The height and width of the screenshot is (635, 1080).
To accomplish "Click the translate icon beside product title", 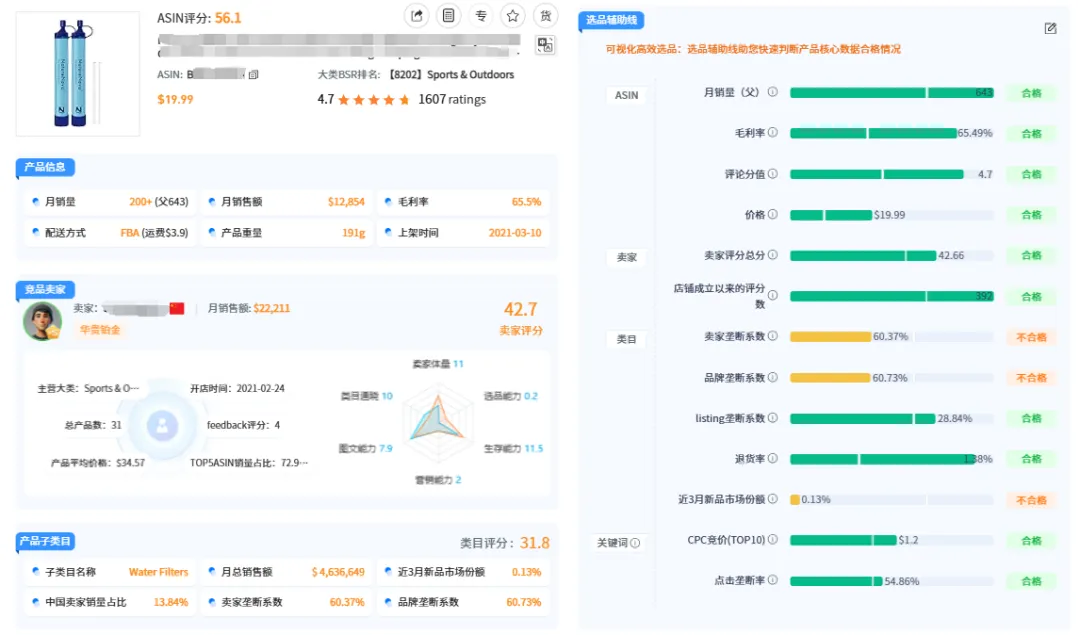I will [545, 45].
